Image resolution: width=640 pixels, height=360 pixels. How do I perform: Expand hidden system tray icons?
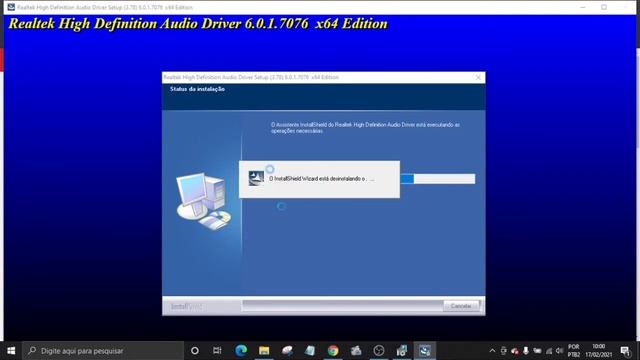tap(492, 351)
